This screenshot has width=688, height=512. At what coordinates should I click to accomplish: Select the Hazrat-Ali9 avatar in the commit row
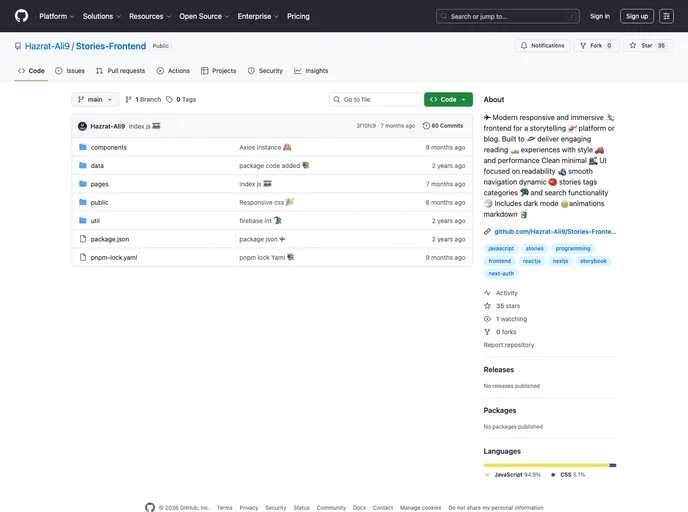pyautogui.click(x=82, y=126)
